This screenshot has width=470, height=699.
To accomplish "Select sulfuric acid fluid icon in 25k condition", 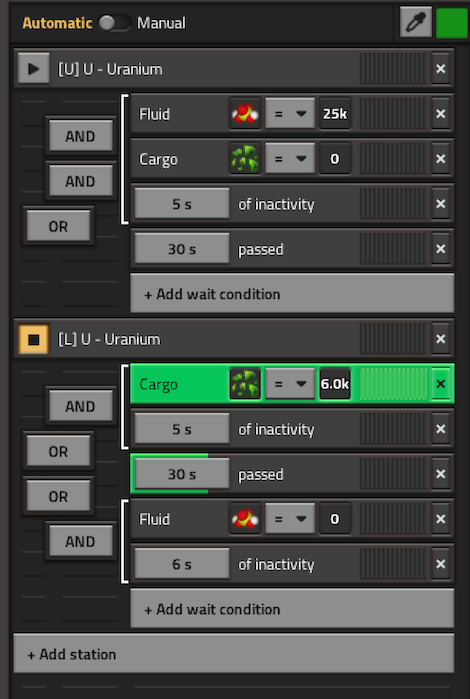I will (x=245, y=114).
